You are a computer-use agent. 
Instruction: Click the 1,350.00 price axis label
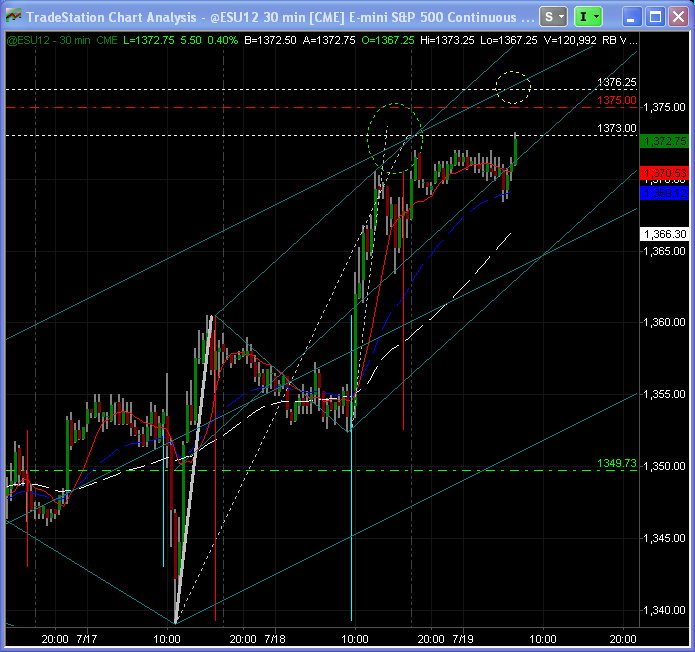coord(664,466)
